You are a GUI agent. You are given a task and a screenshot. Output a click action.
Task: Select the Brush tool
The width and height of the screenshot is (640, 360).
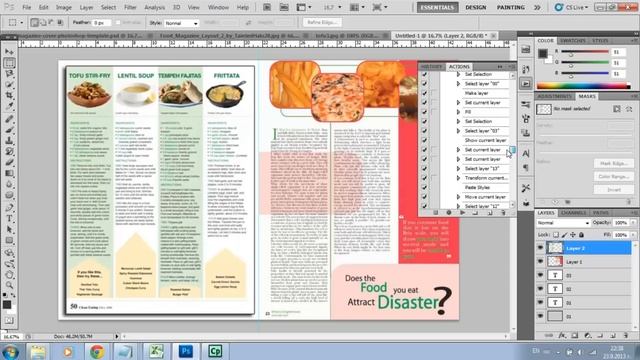click(9, 130)
